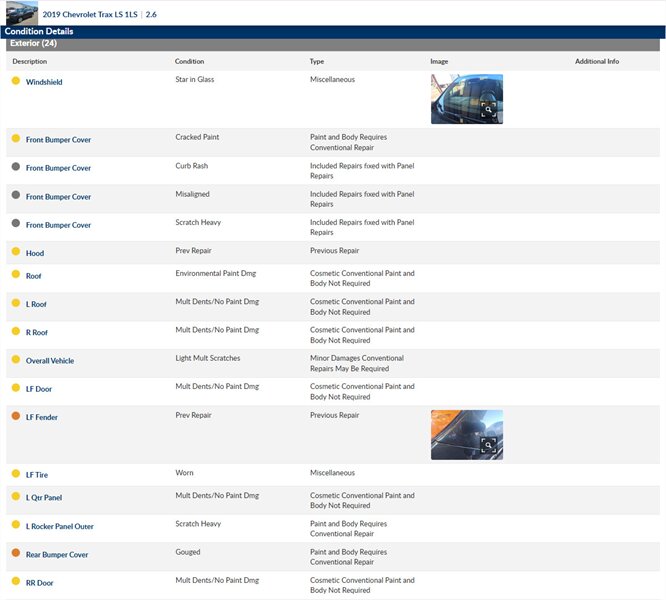The image size is (666, 600).
Task: Click the orange status dot beside LF Fender
Action: [16, 416]
